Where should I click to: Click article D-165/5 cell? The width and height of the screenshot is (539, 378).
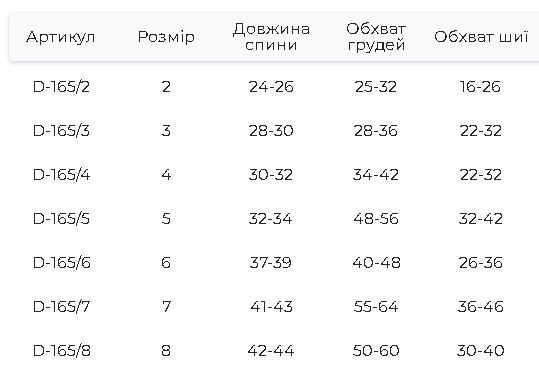point(61,219)
